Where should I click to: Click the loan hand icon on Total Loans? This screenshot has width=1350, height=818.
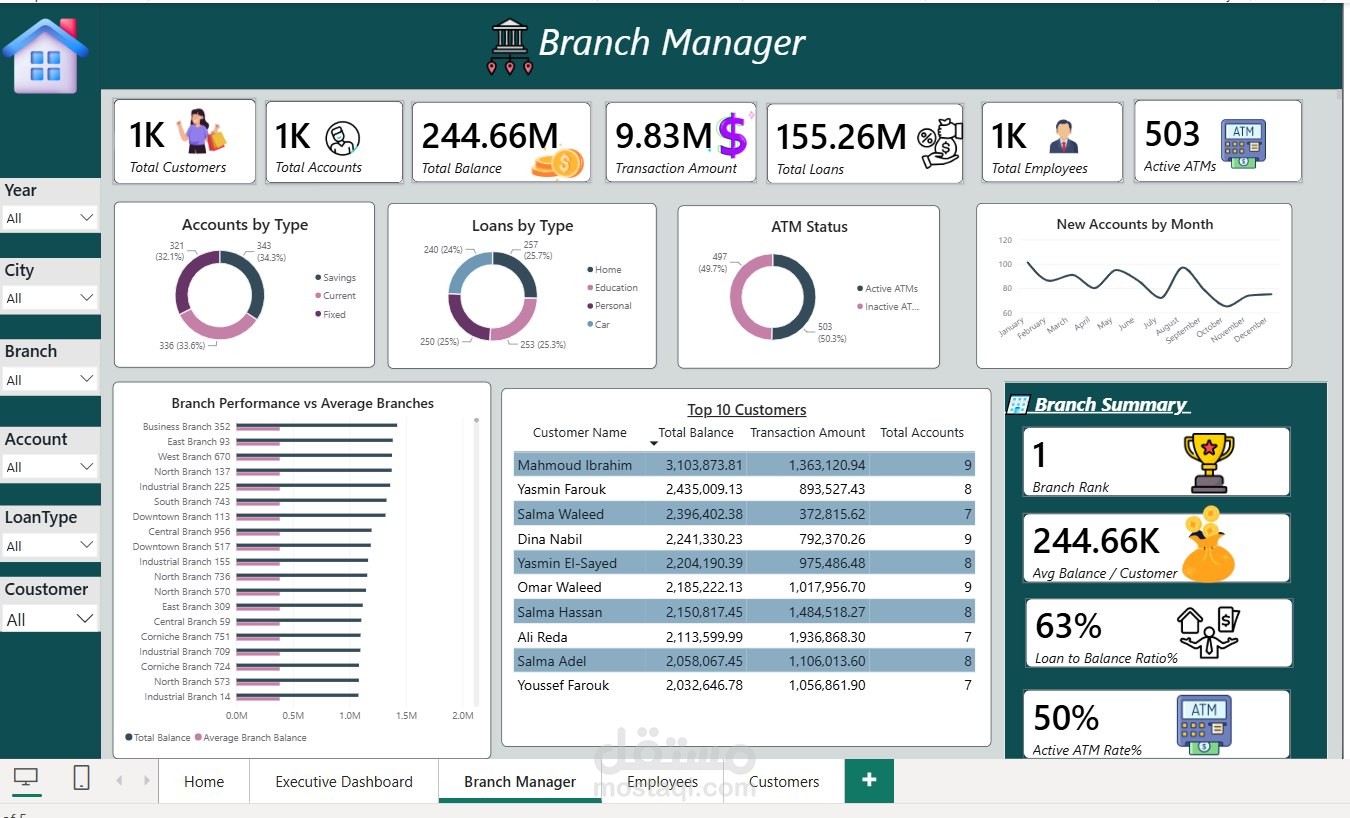940,144
